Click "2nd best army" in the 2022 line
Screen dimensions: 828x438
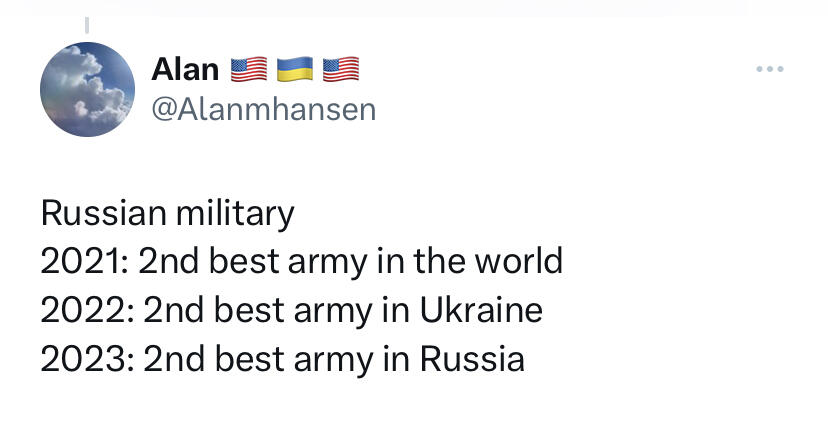pos(255,309)
